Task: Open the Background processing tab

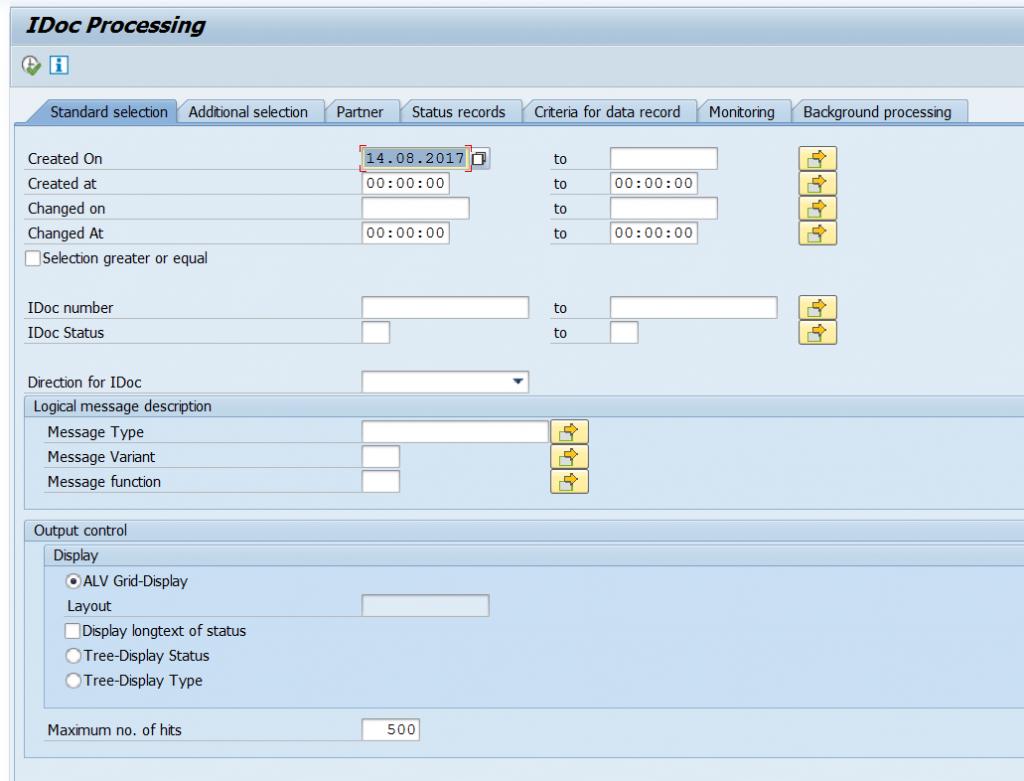Action: pos(878,112)
